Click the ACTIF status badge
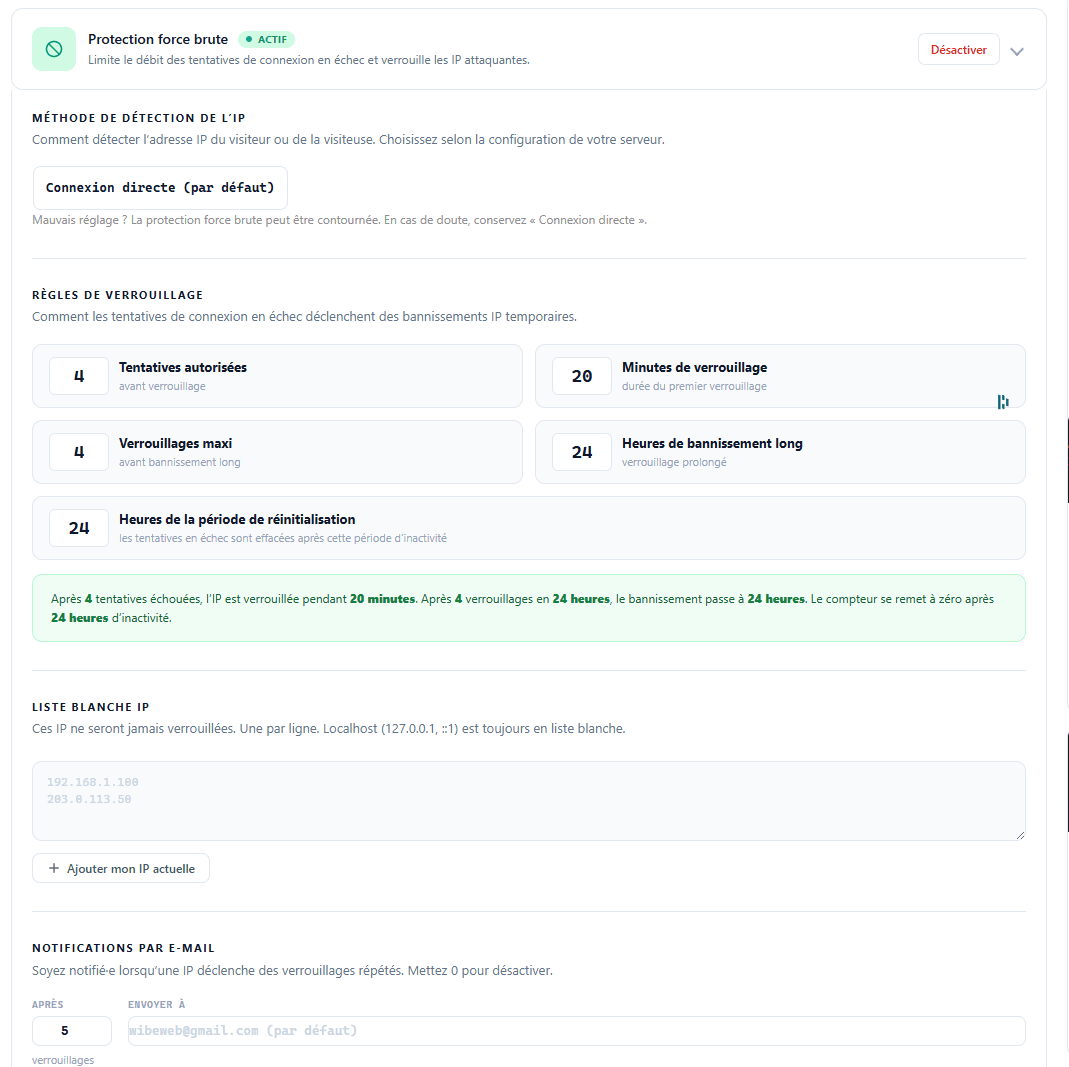 (x=266, y=39)
